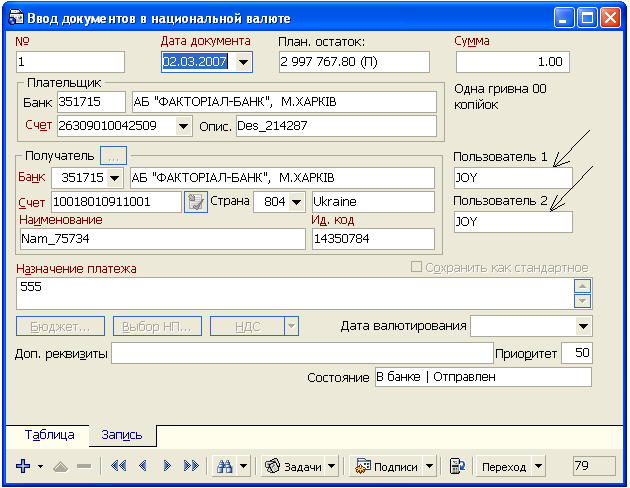Jump to the first record
This screenshot has width=630, height=488.
(x=118, y=466)
